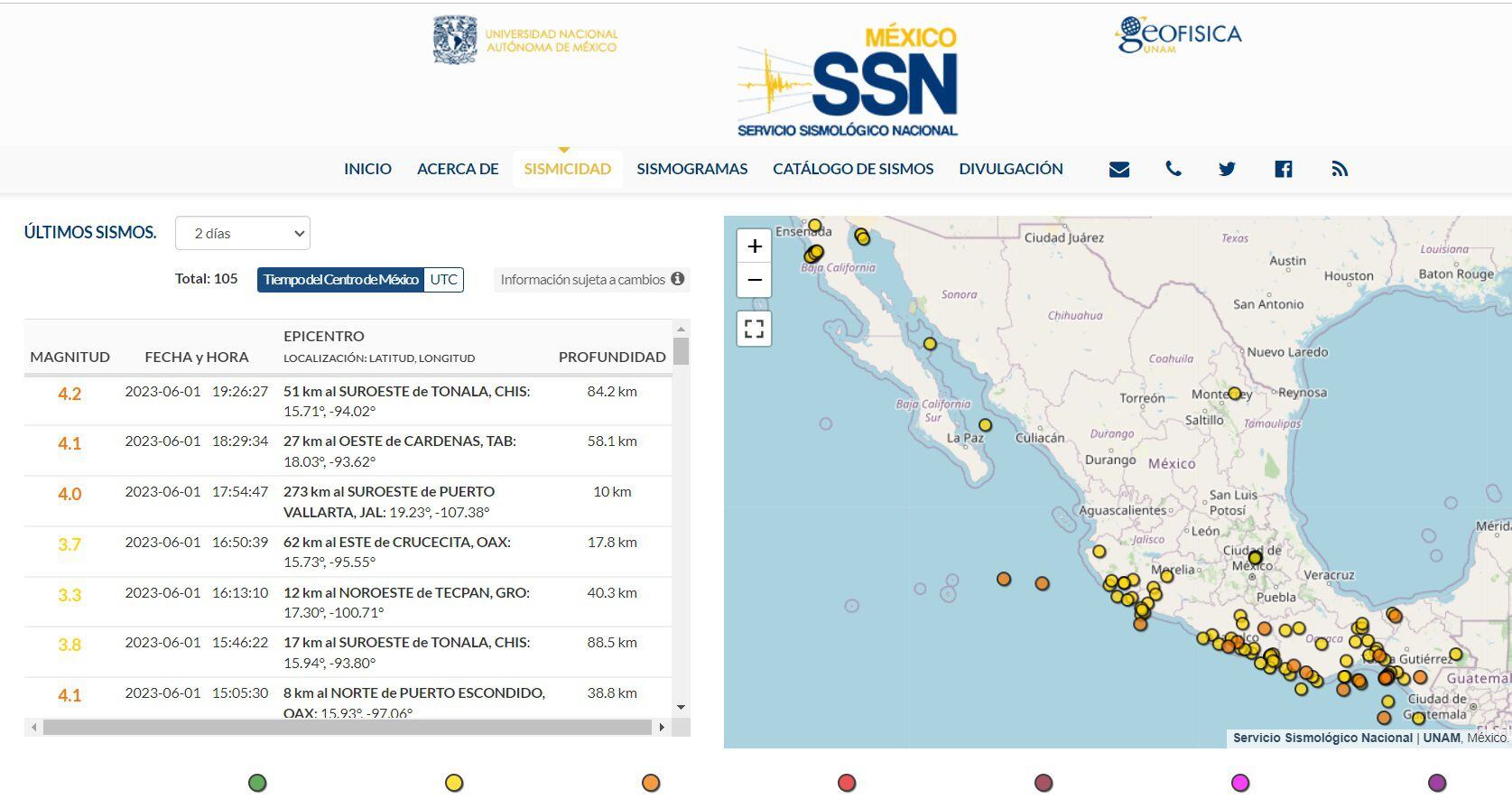Go to CATÁLOGO DE SISMOS

tap(853, 169)
